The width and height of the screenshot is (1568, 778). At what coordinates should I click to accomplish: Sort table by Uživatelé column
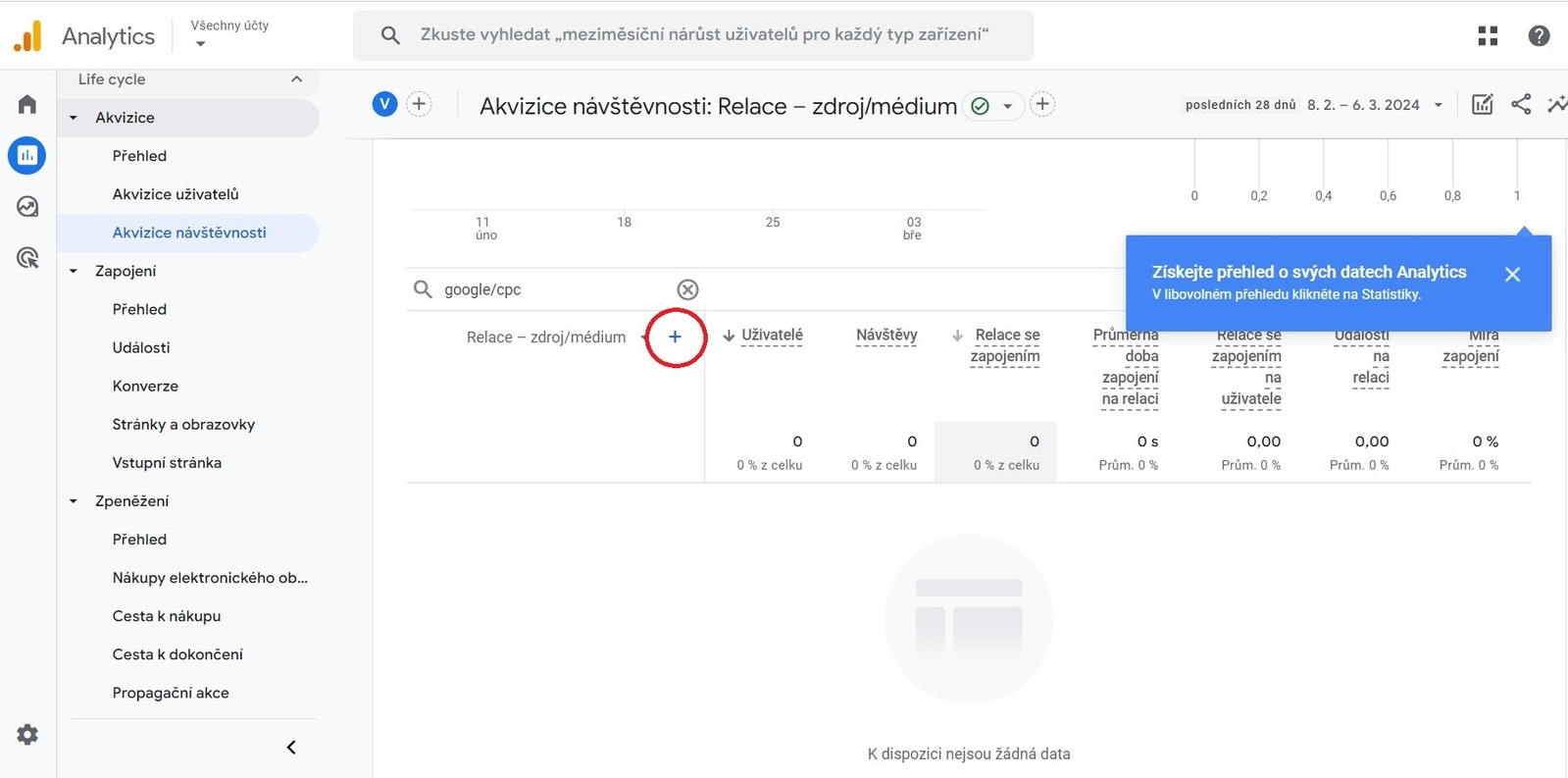771,336
